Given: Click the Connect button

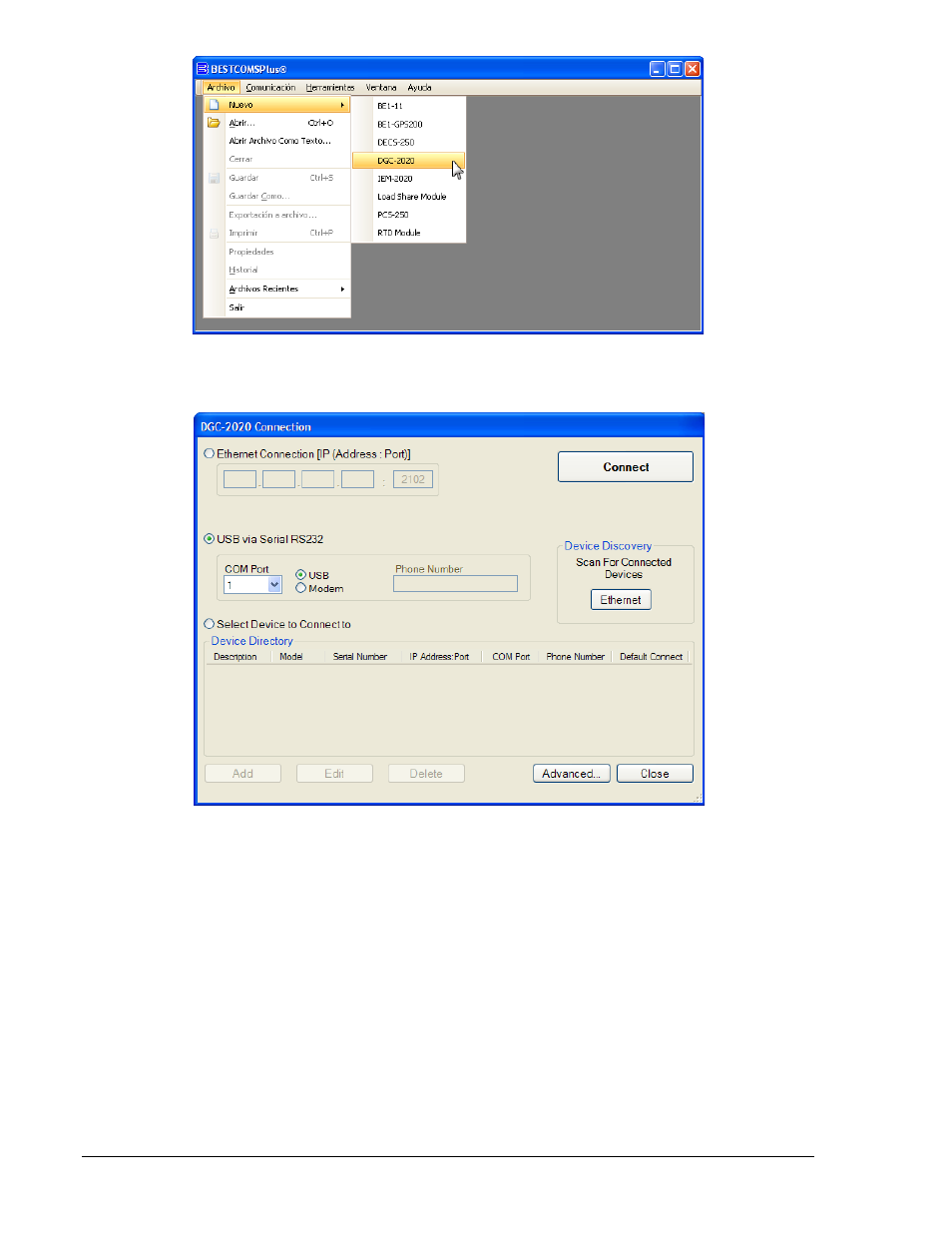Looking at the screenshot, I should tap(626, 467).
